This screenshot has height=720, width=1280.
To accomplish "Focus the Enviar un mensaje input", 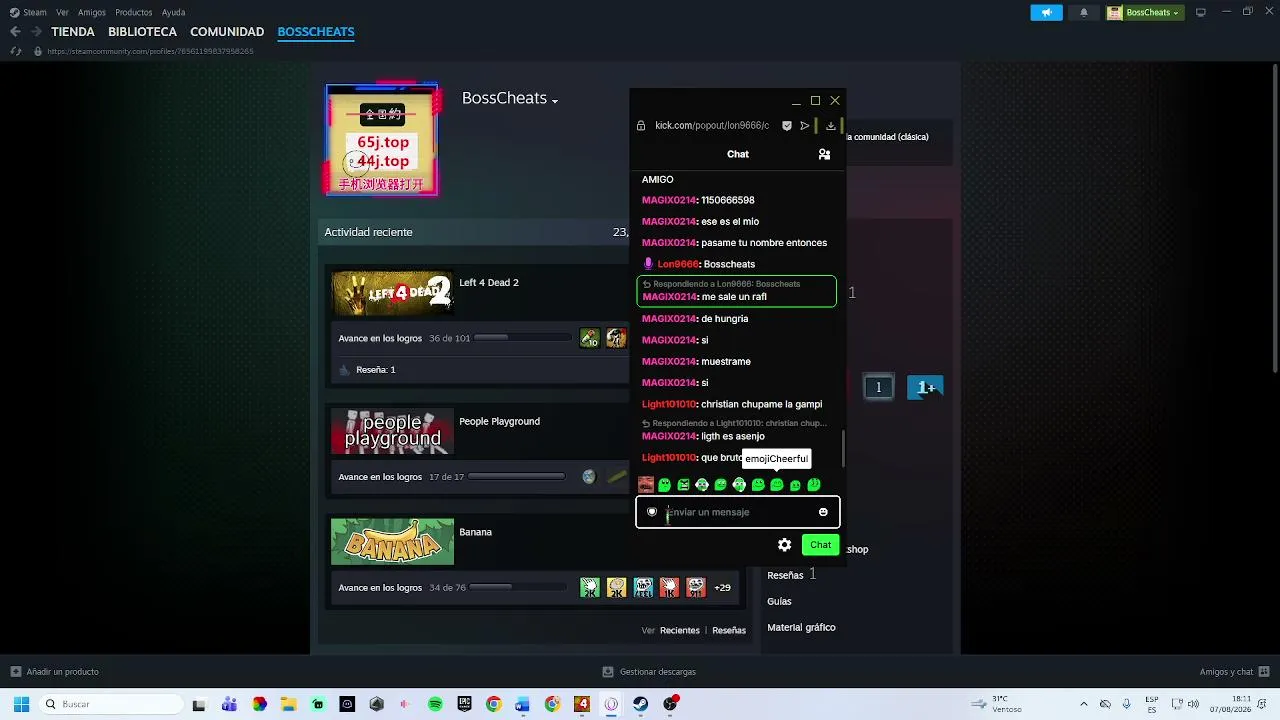I will (x=737, y=512).
